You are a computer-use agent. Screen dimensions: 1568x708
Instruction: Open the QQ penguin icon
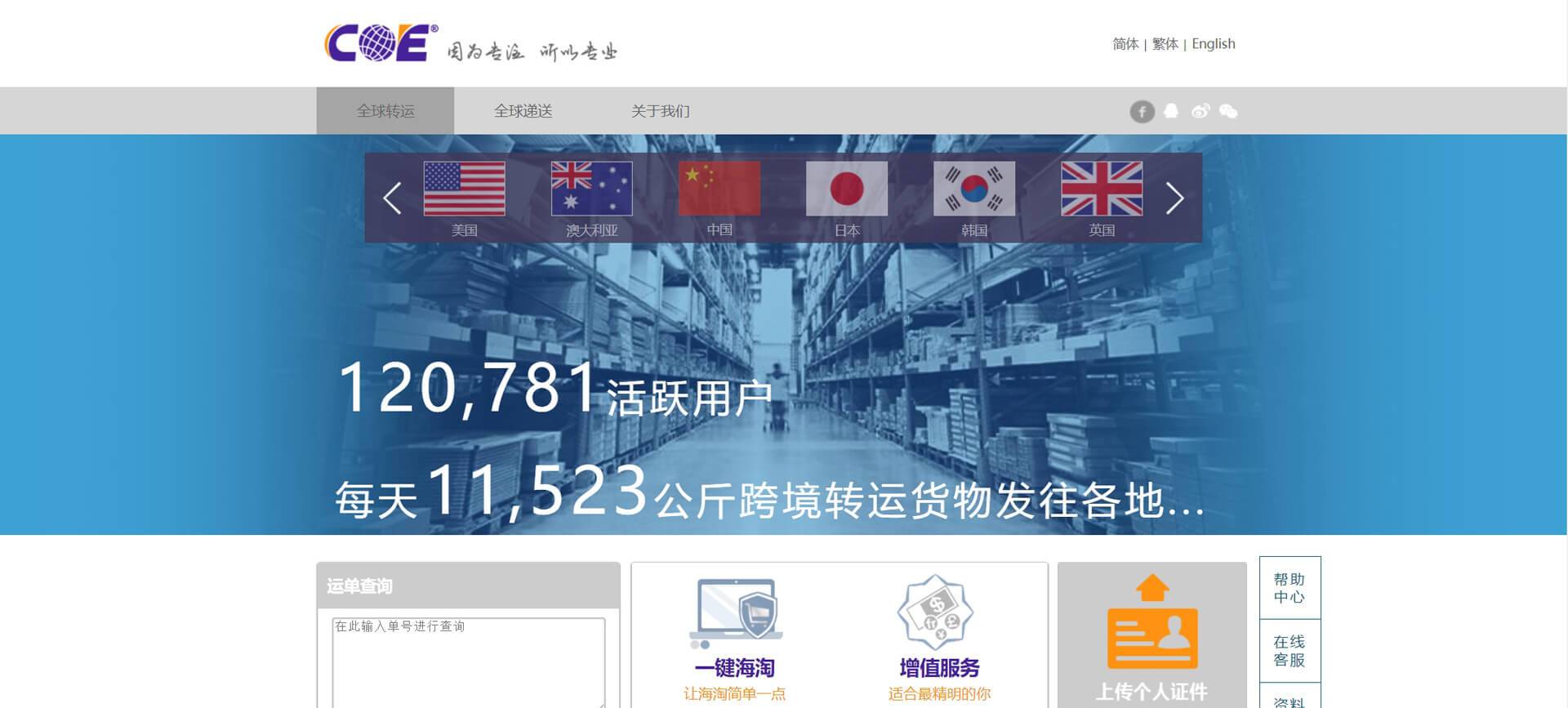(x=1171, y=111)
